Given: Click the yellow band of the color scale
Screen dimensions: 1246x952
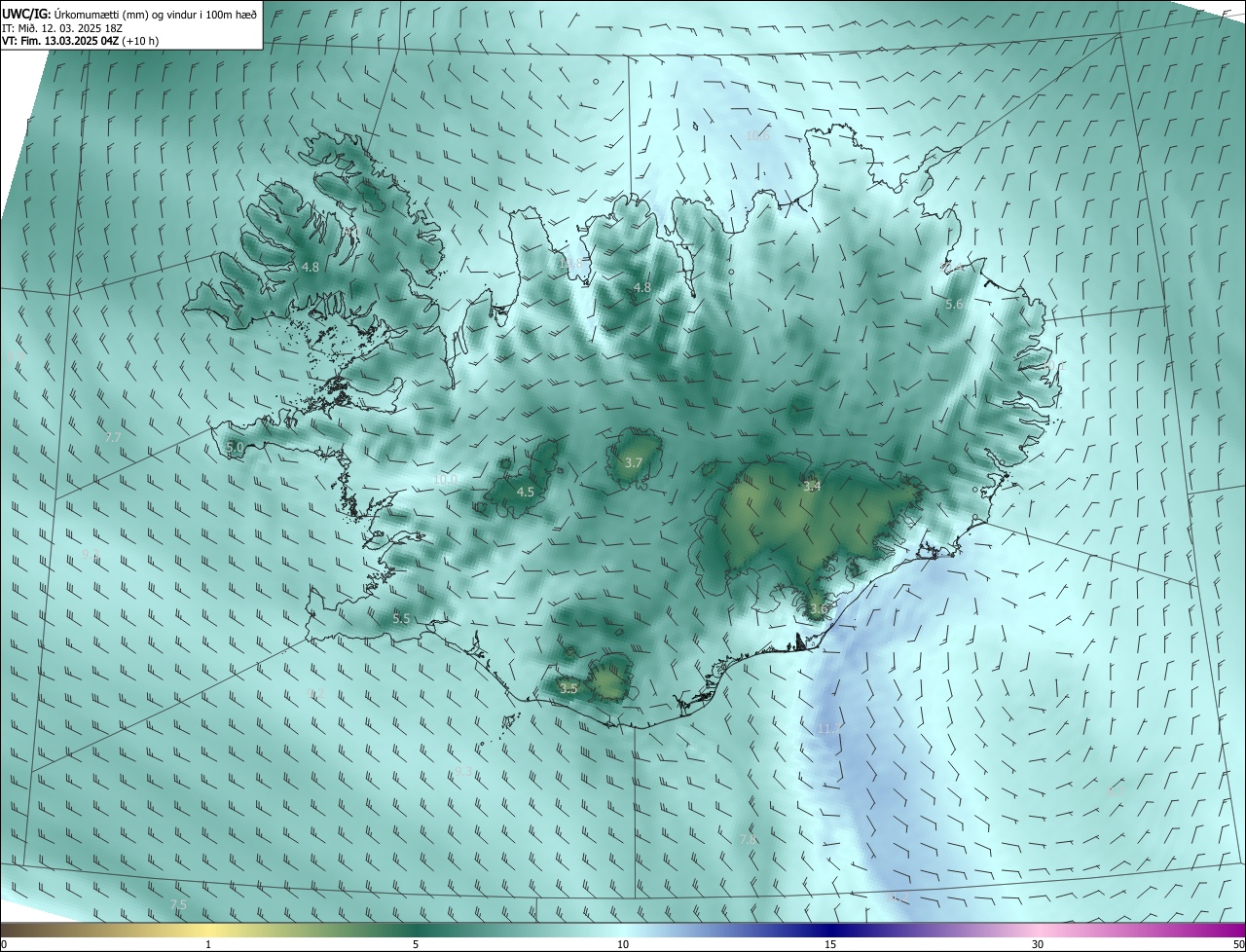Looking at the screenshot, I should pos(208,930).
